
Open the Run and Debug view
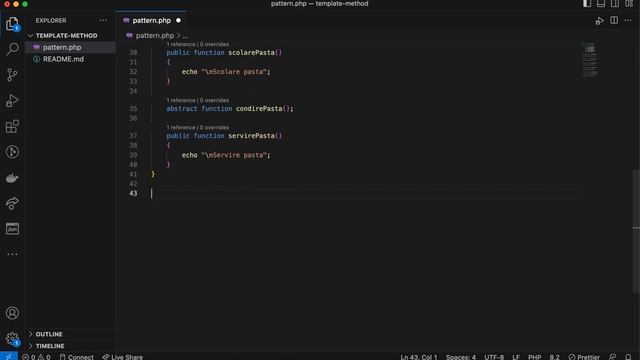tap(12, 100)
